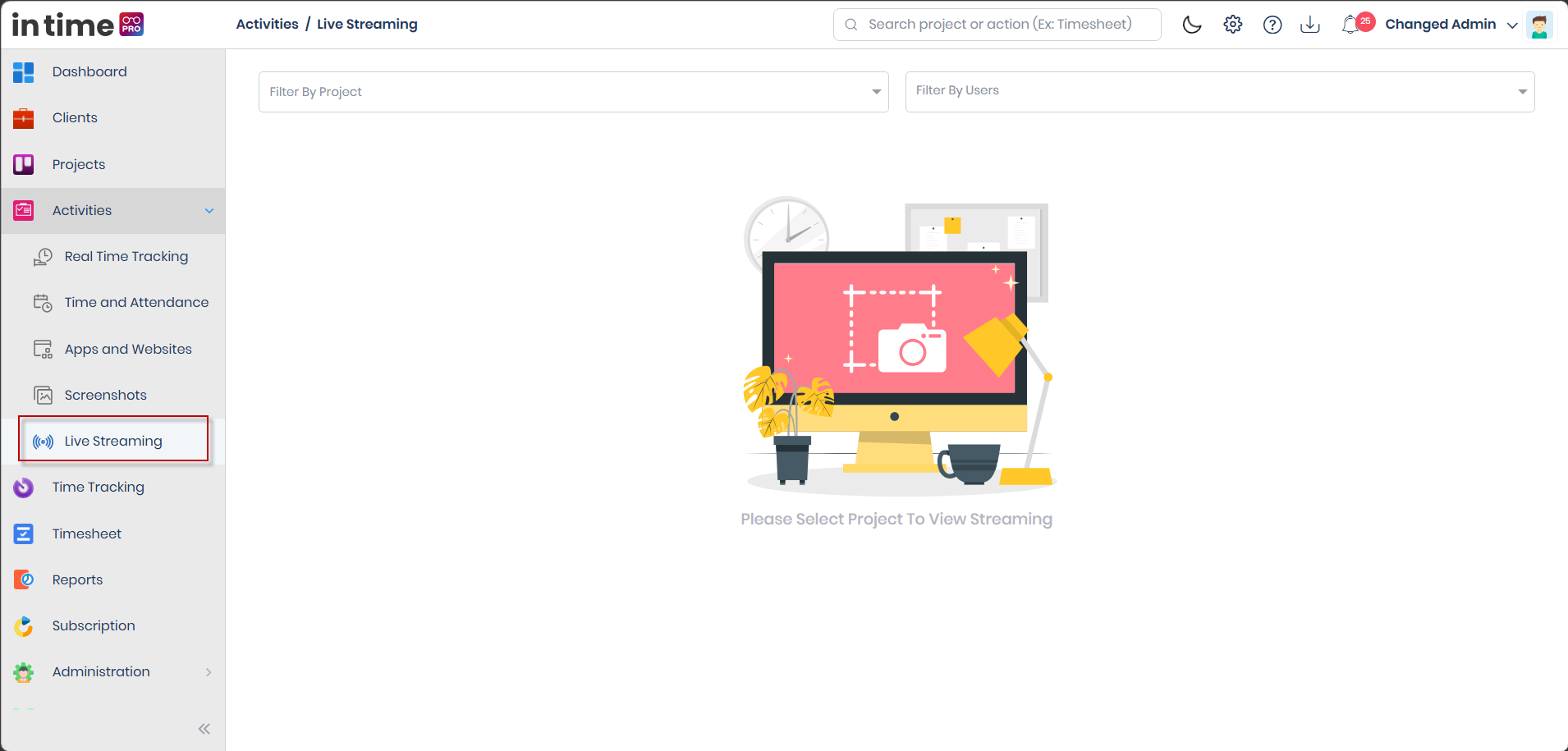
Task: Open Time and Attendance
Action: click(x=136, y=303)
